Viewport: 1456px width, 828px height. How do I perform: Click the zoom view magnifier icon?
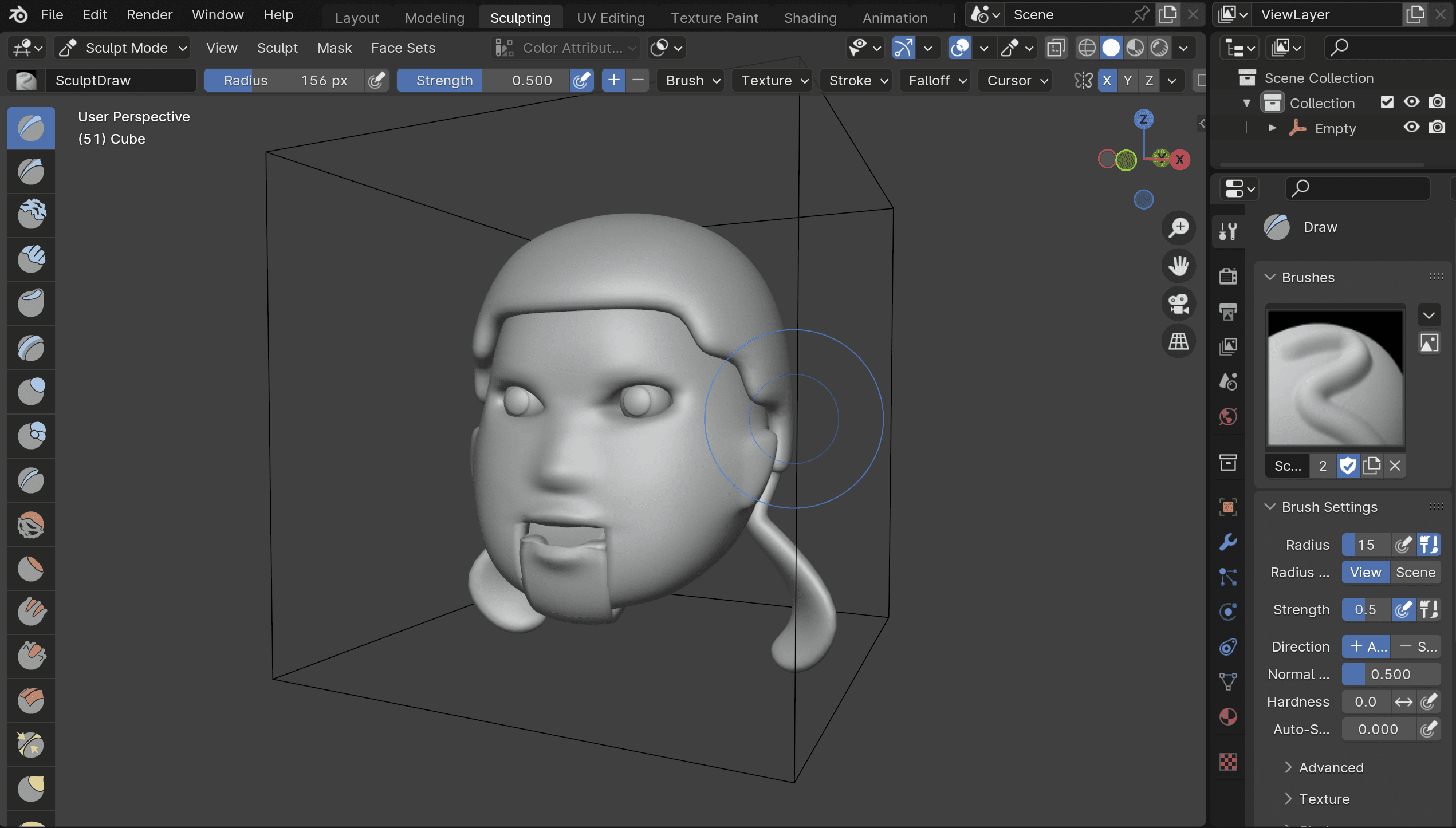tap(1179, 228)
